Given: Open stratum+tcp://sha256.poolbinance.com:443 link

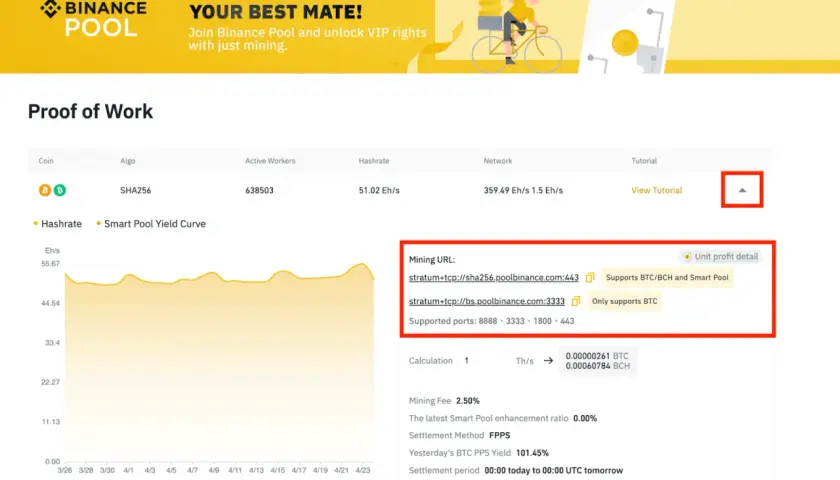Looking at the screenshot, I should pyautogui.click(x=493, y=278).
